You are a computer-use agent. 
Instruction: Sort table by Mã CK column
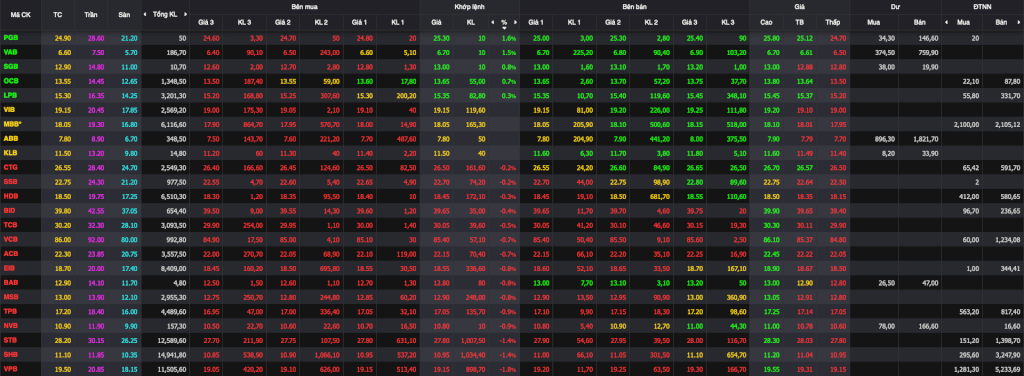coord(21,14)
